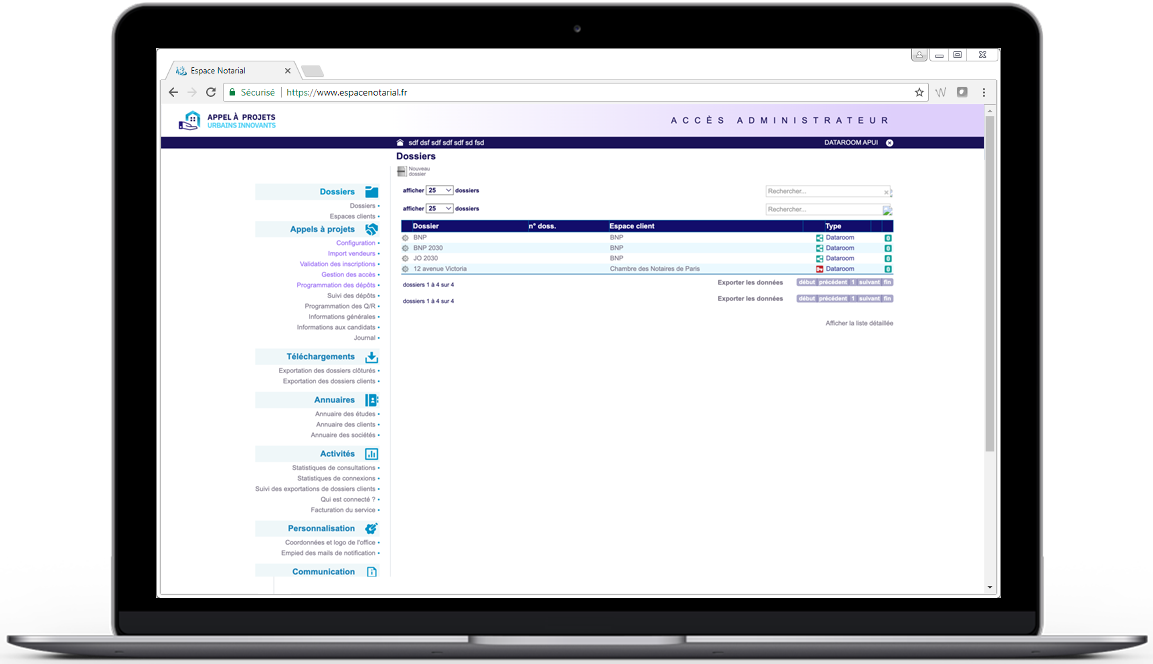
Task: Bookmark page with the star icon
Action: point(919,92)
